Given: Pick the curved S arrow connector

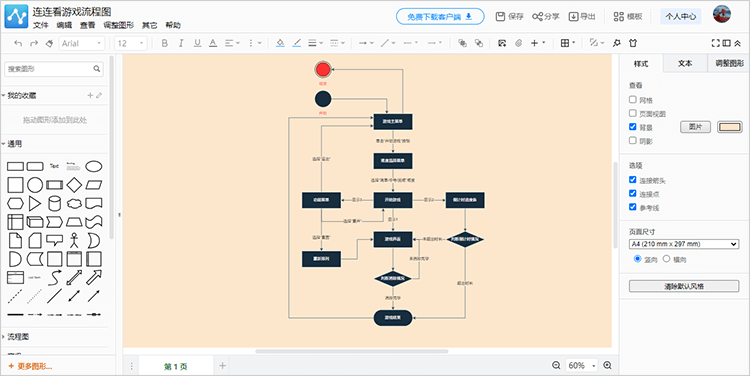Looking at the screenshot, I should pyautogui.click(x=55, y=277).
